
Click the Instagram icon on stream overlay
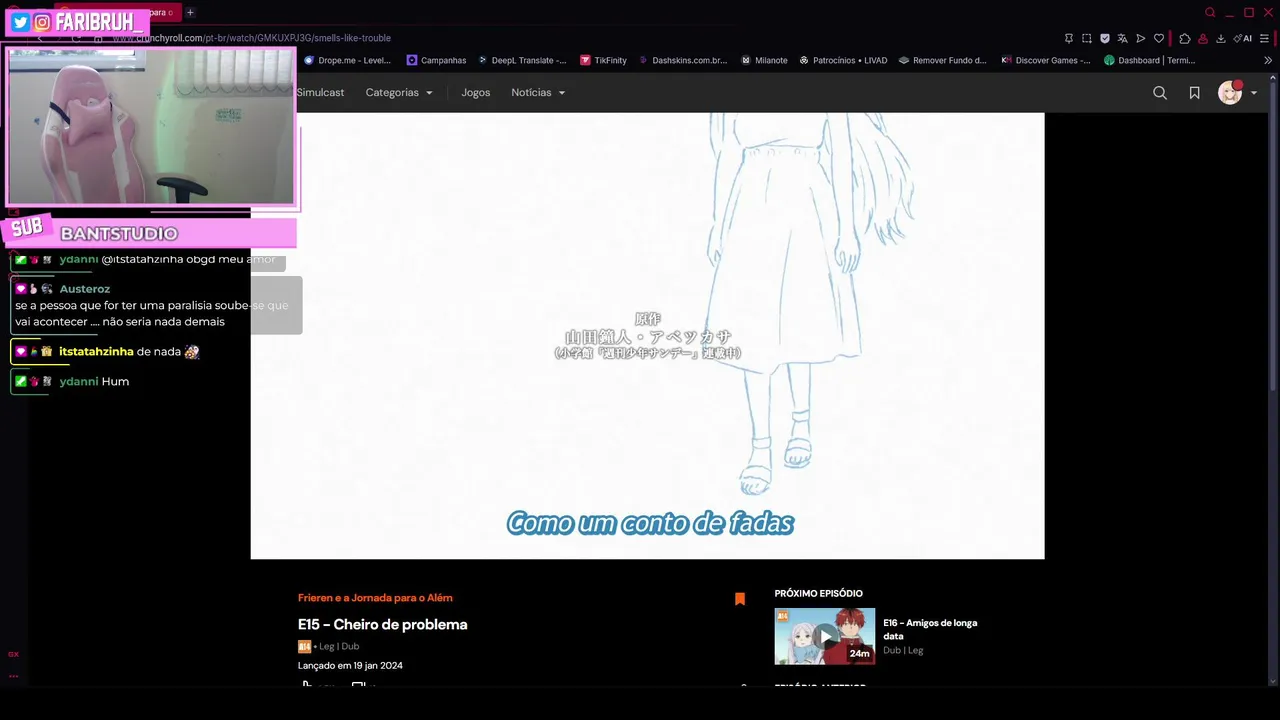[42, 22]
